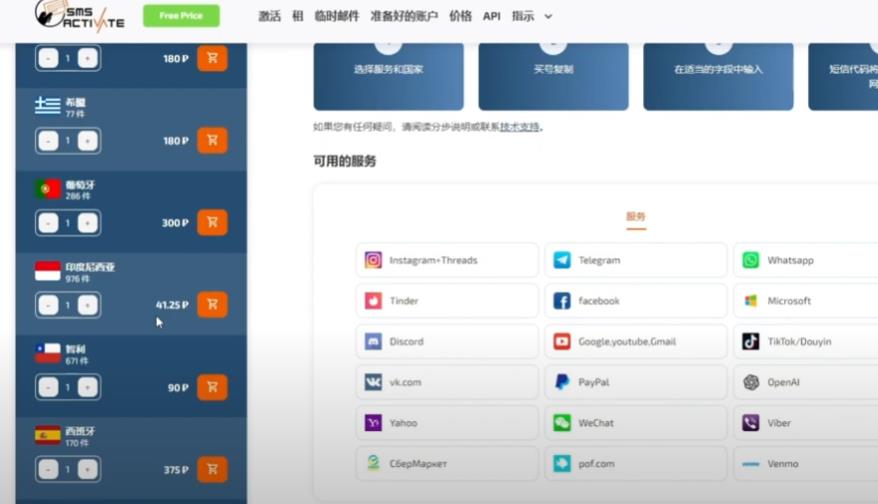
Task: Click the Indonesia flag icon
Action: pyautogui.click(x=48, y=271)
